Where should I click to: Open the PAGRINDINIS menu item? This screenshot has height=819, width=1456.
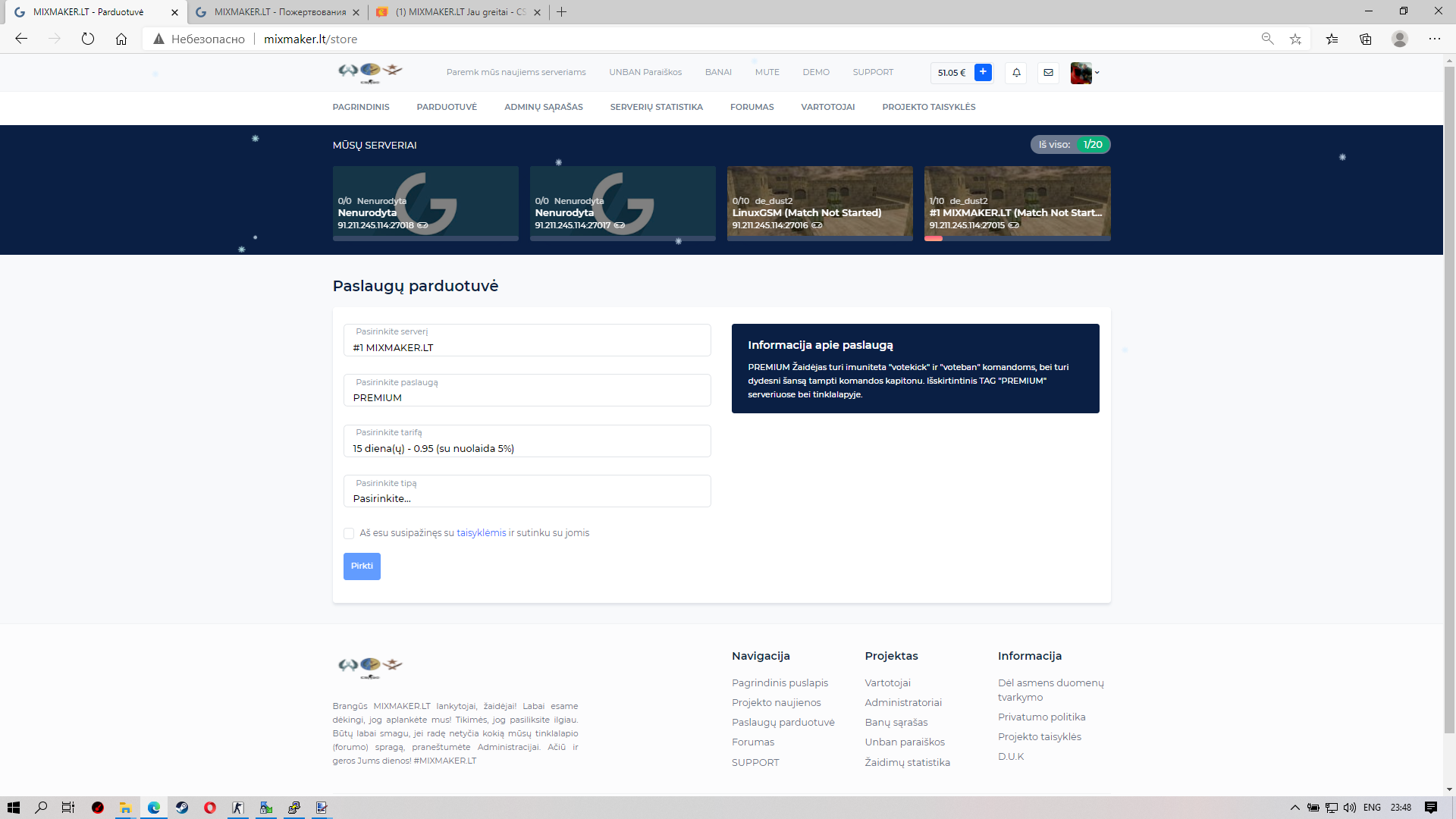point(361,107)
